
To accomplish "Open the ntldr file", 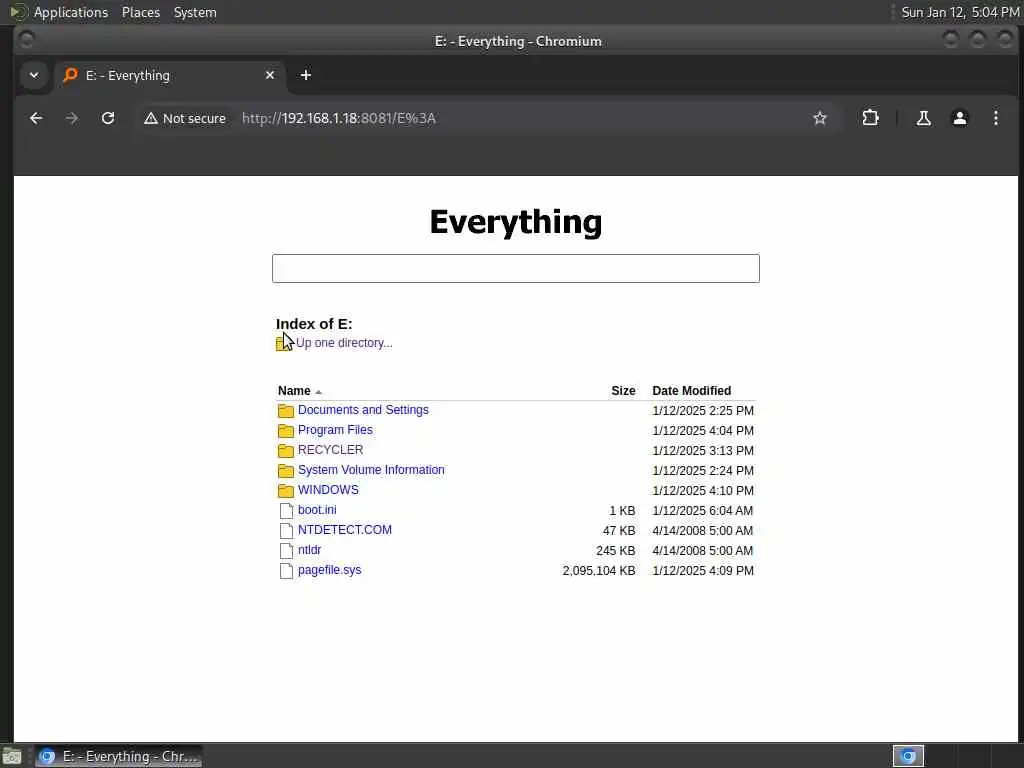I will (309, 550).
